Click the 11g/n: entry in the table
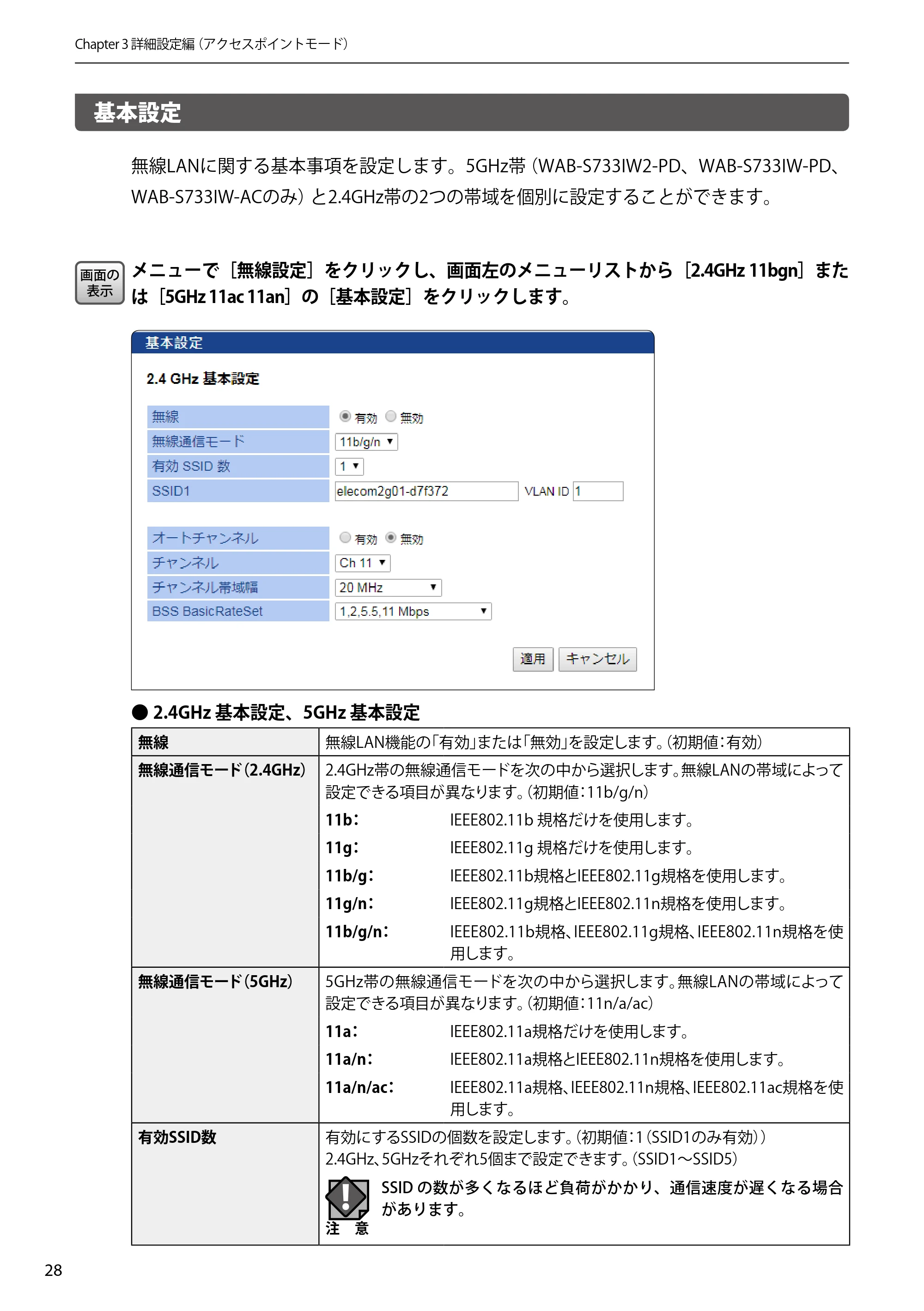The image size is (924, 1311). pos(349,903)
